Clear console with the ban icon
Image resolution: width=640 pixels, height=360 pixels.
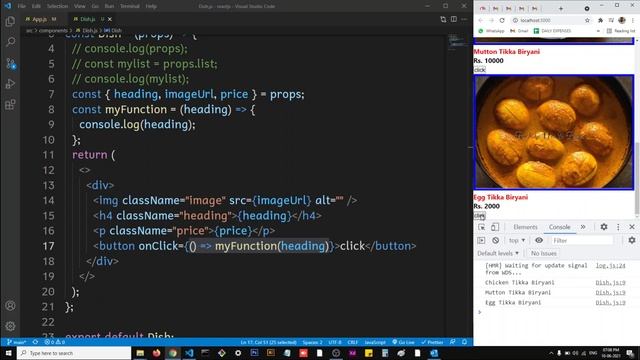pyautogui.click(x=496, y=240)
